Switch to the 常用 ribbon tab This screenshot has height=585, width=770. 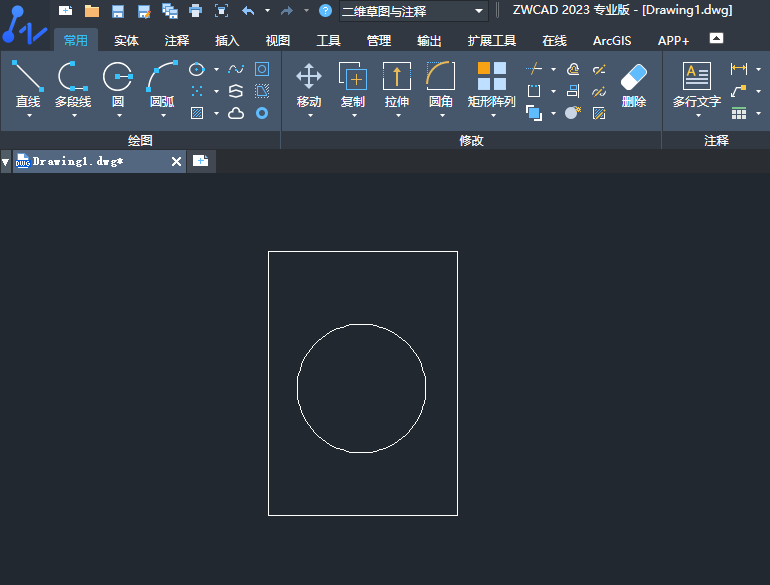pos(76,40)
